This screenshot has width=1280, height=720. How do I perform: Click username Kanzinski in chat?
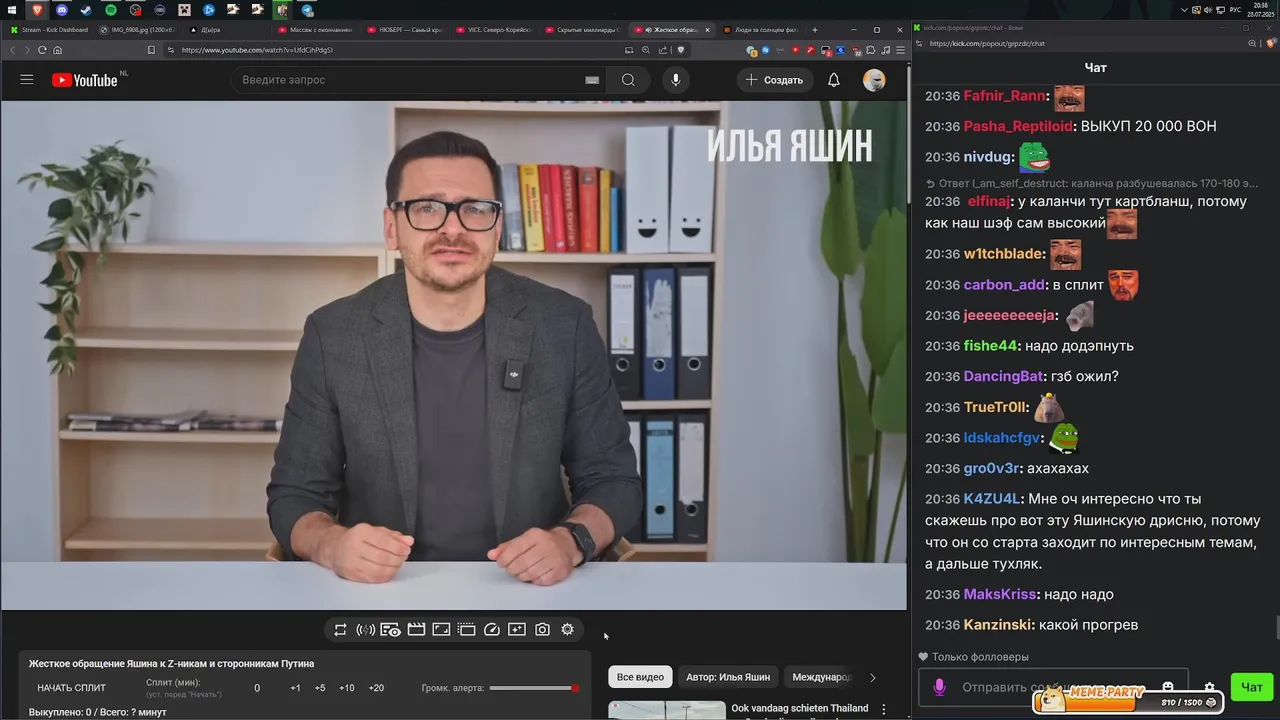tap(999, 625)
